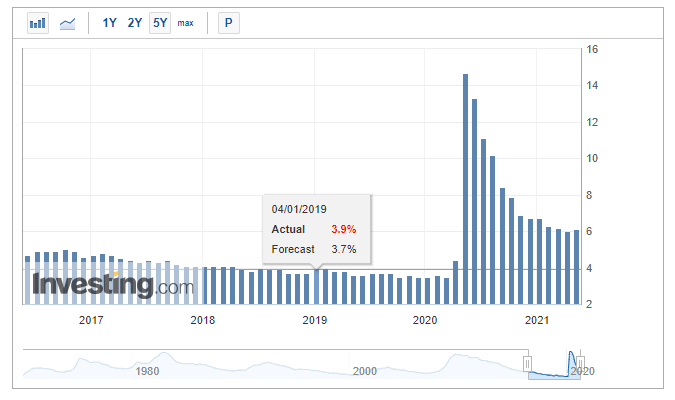Show the max time range
The image size is (675, 400).
pyautogui.click(x=186, y=23)
